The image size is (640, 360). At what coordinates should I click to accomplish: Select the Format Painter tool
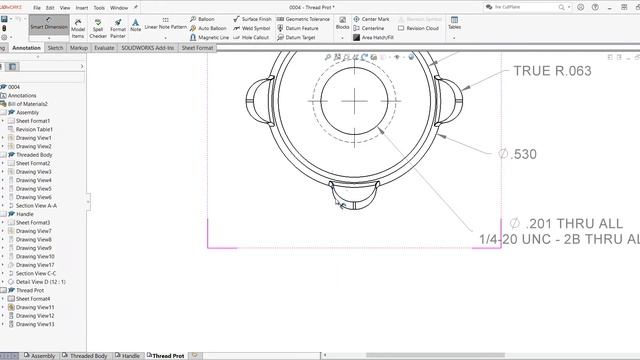coord(118,28)
